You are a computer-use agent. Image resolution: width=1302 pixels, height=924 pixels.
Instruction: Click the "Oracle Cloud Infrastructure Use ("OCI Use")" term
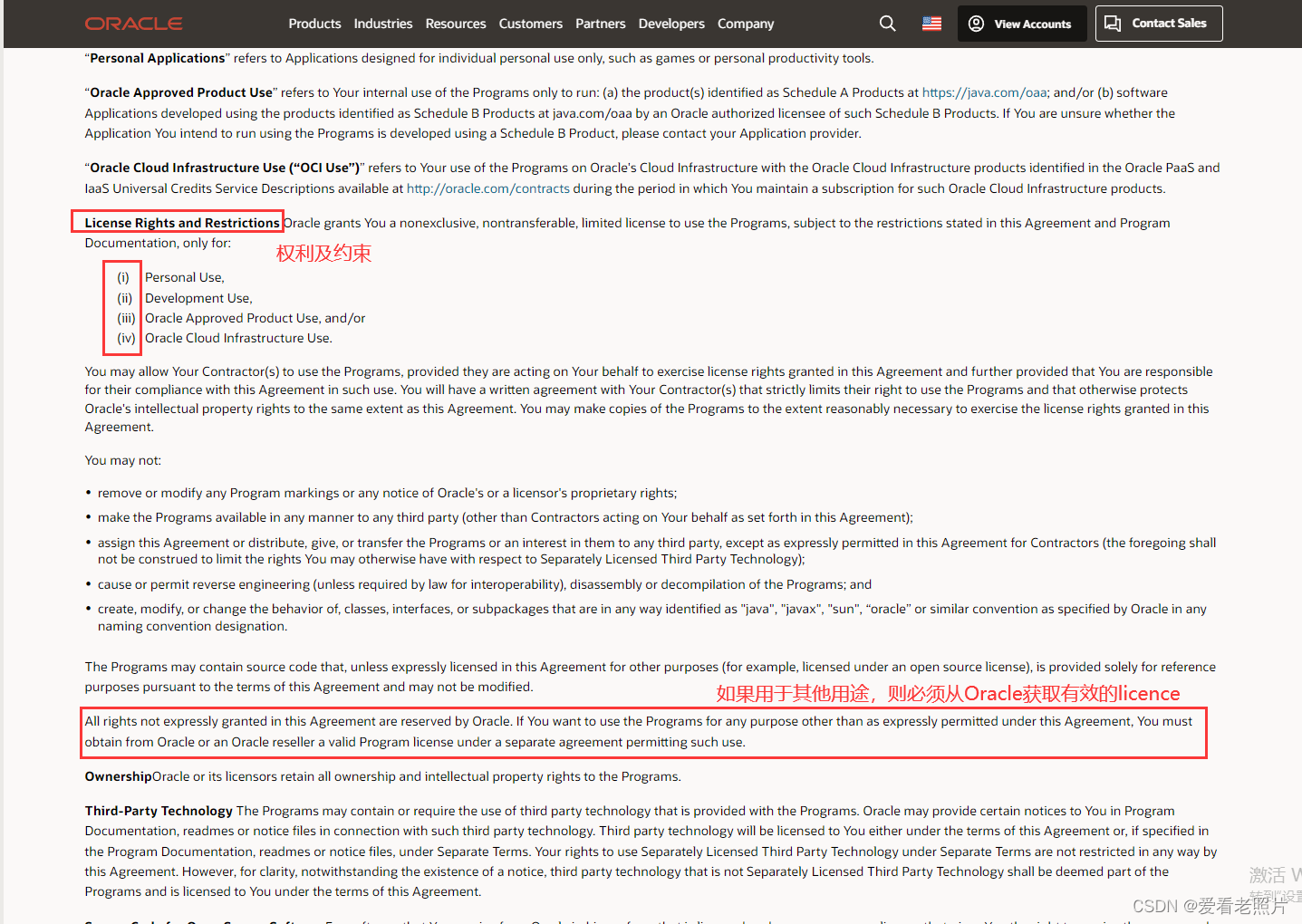225,168
